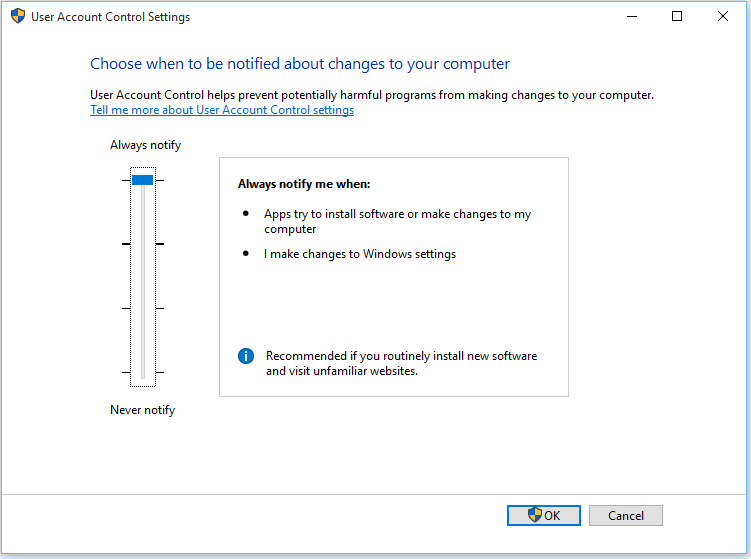Click the 'User Account Control helps prevent' description

[x=372, y=95]
